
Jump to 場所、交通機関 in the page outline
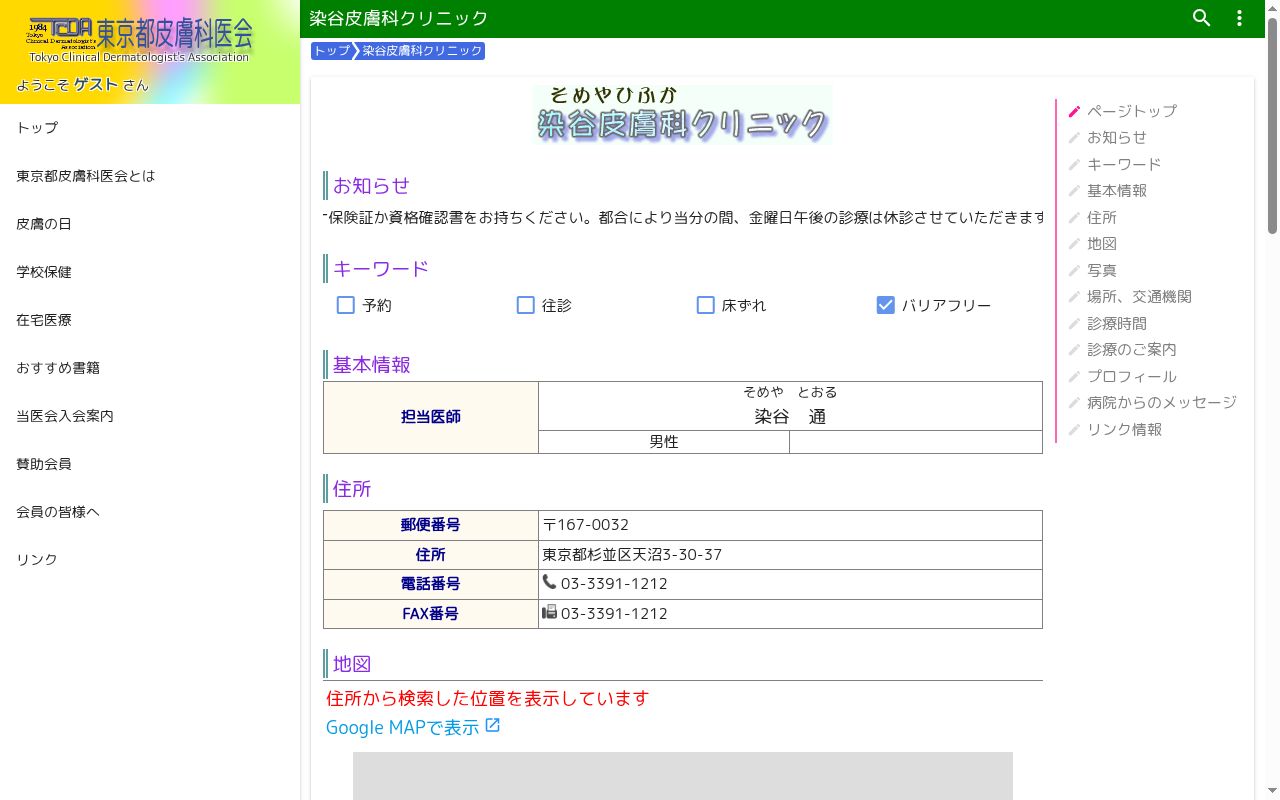(1139, 297)
